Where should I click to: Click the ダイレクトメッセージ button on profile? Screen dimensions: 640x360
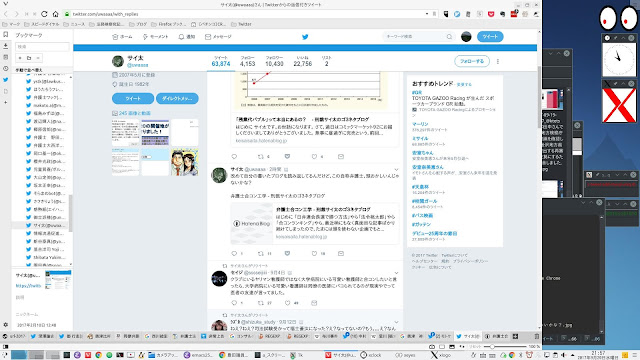177,98
